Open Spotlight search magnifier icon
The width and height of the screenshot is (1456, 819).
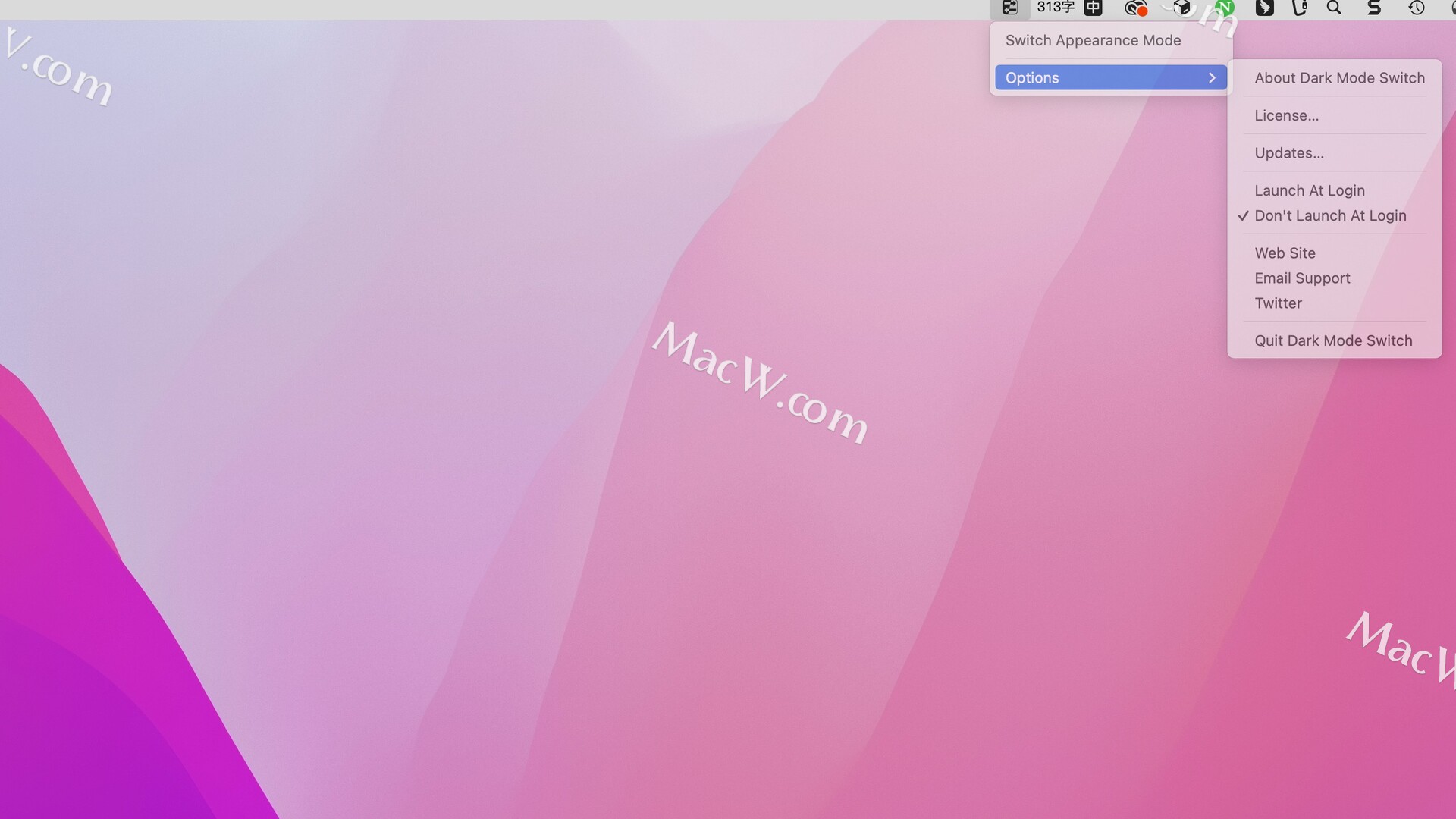pyautogui.click(x=1334, y=8)
